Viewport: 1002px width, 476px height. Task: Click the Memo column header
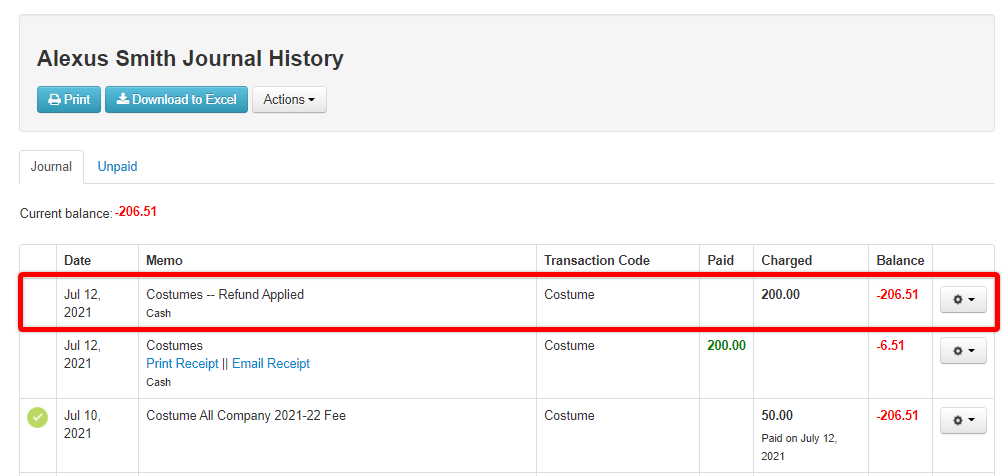coord(164,261)
